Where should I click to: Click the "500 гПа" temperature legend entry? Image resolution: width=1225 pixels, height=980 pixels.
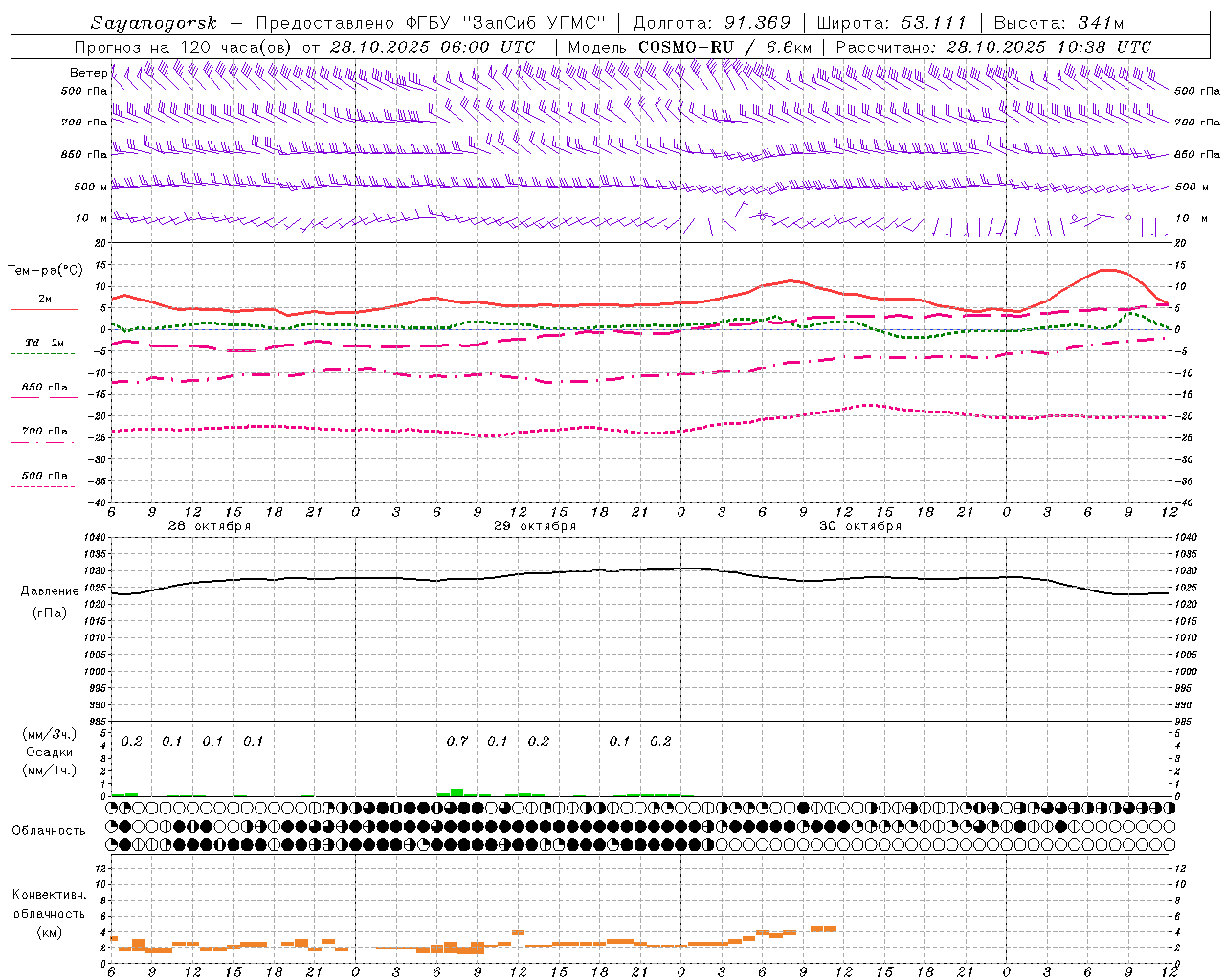click(45, 476)
